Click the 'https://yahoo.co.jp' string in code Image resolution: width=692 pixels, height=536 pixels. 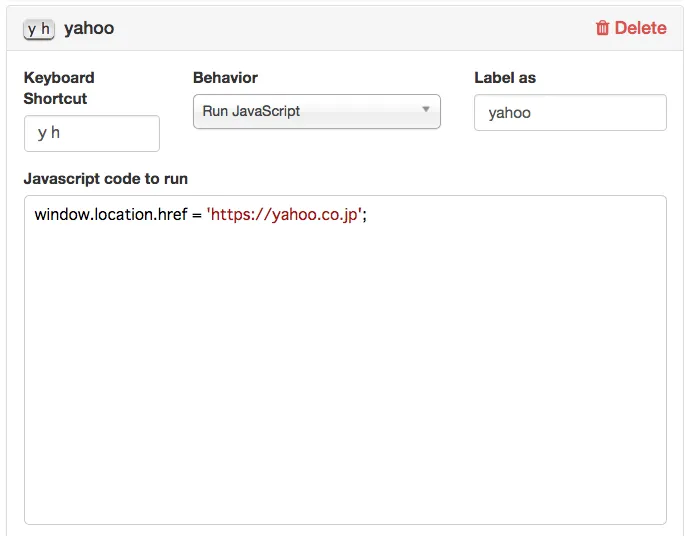pos(284,214)
